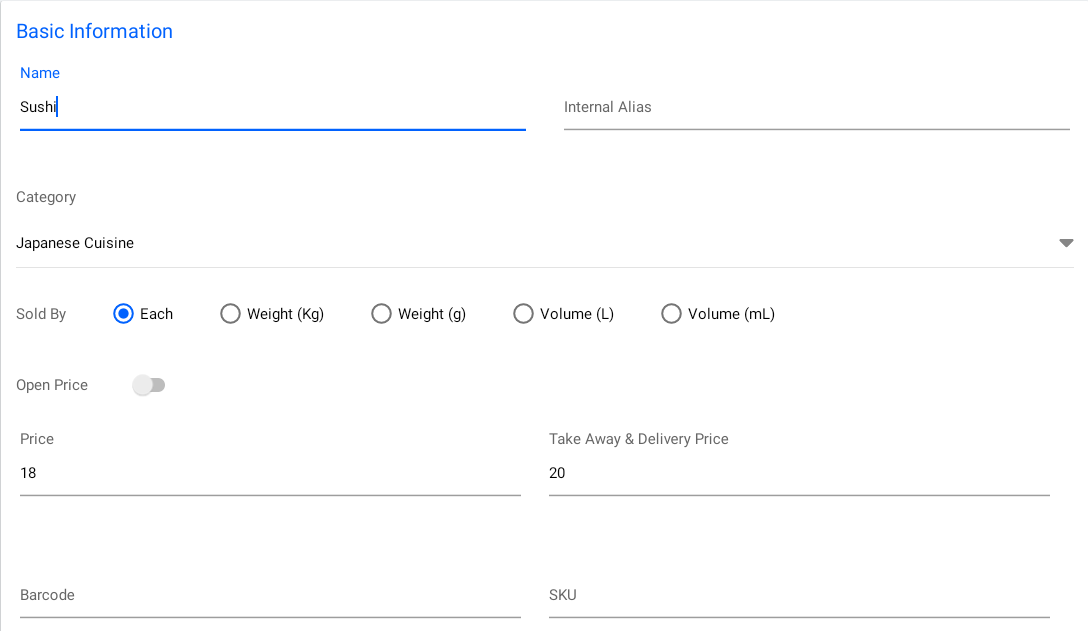Select Weight (g) radio option
The height and width of the screenshot is (631, 1088).
(381, 314)
